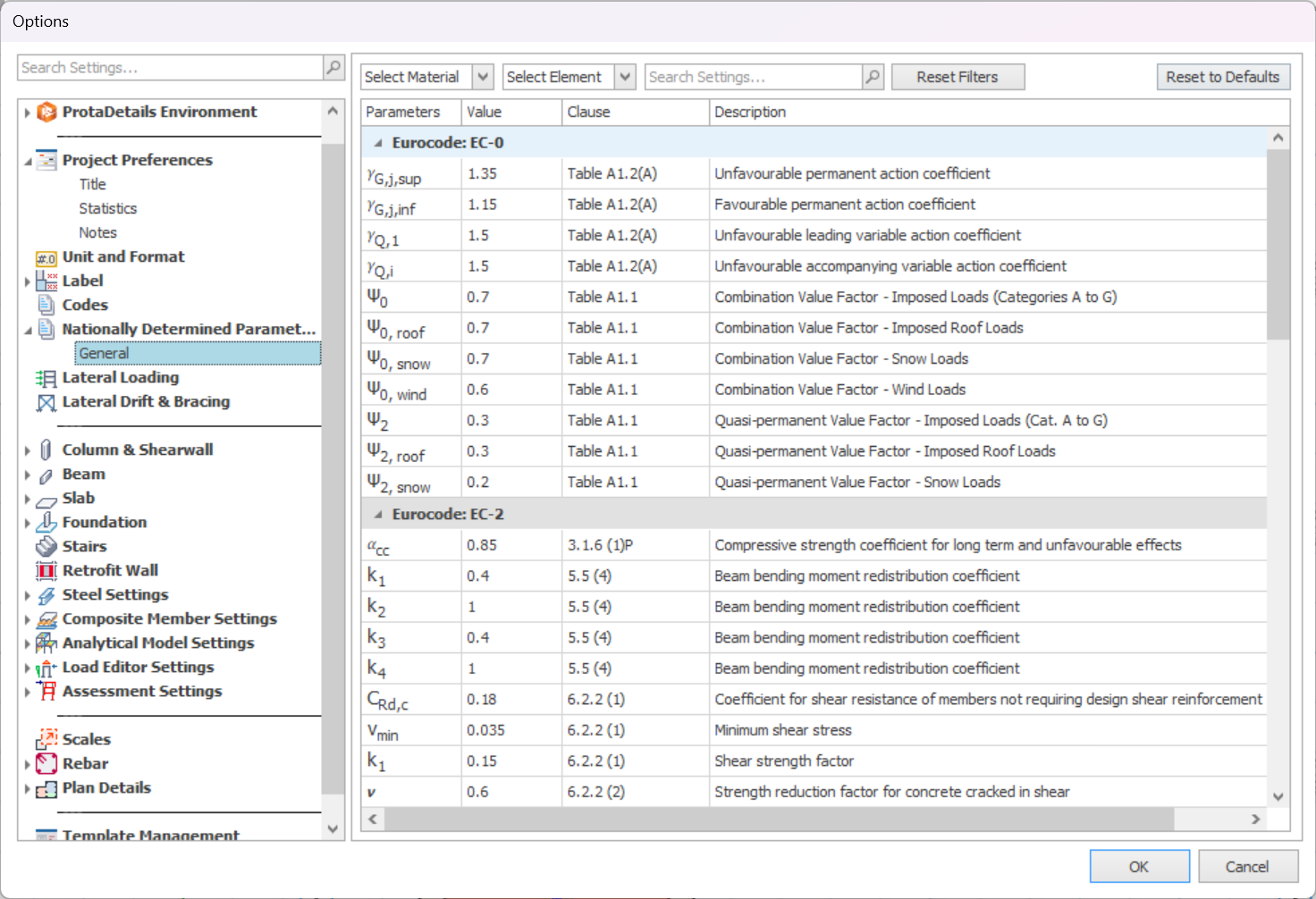1316x899 pixels.
Task: Click the Codes document icon
Action: [x=46, y=306]
